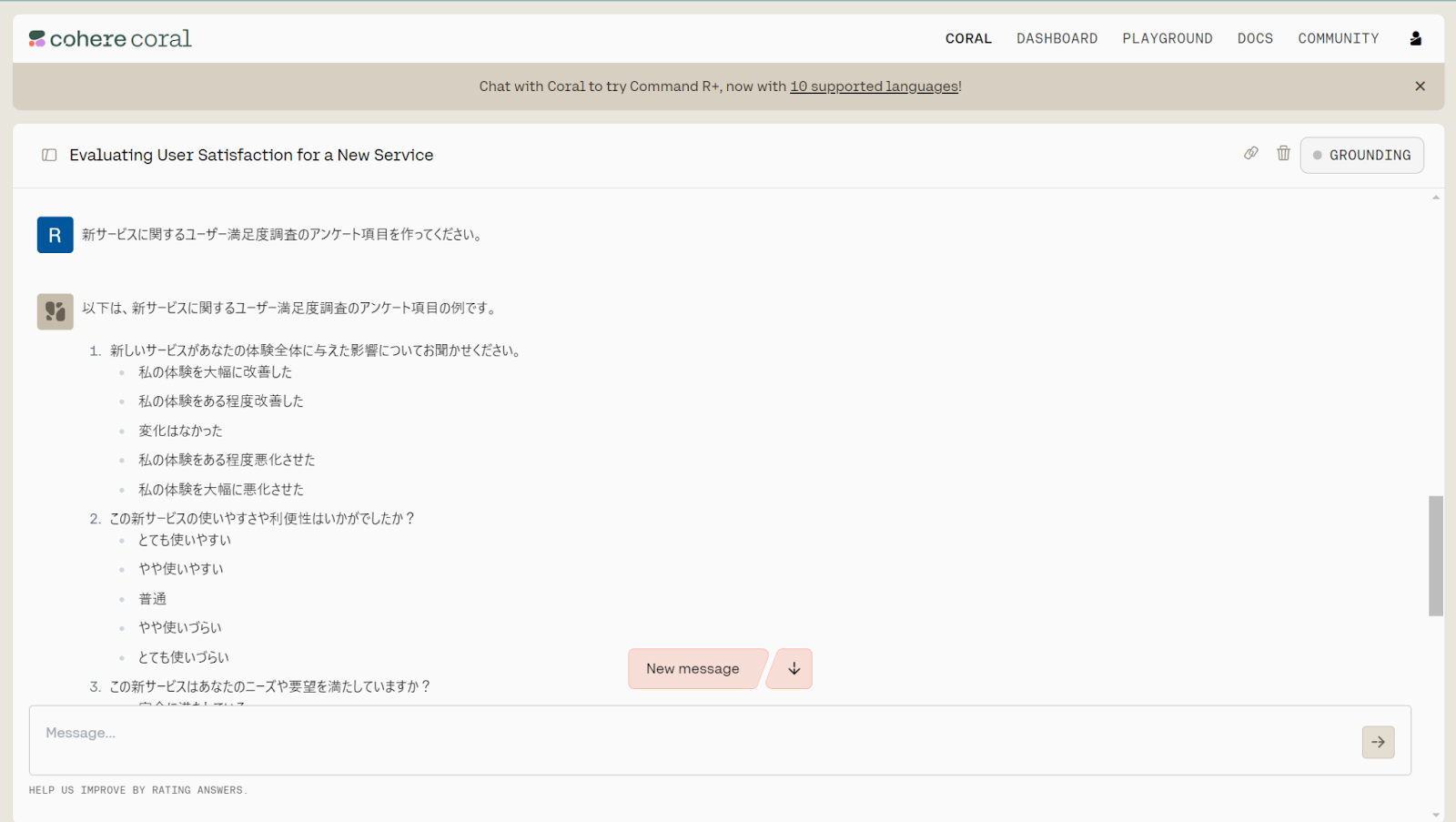Open the 10 supported languages link

click(x=874, y=86)
